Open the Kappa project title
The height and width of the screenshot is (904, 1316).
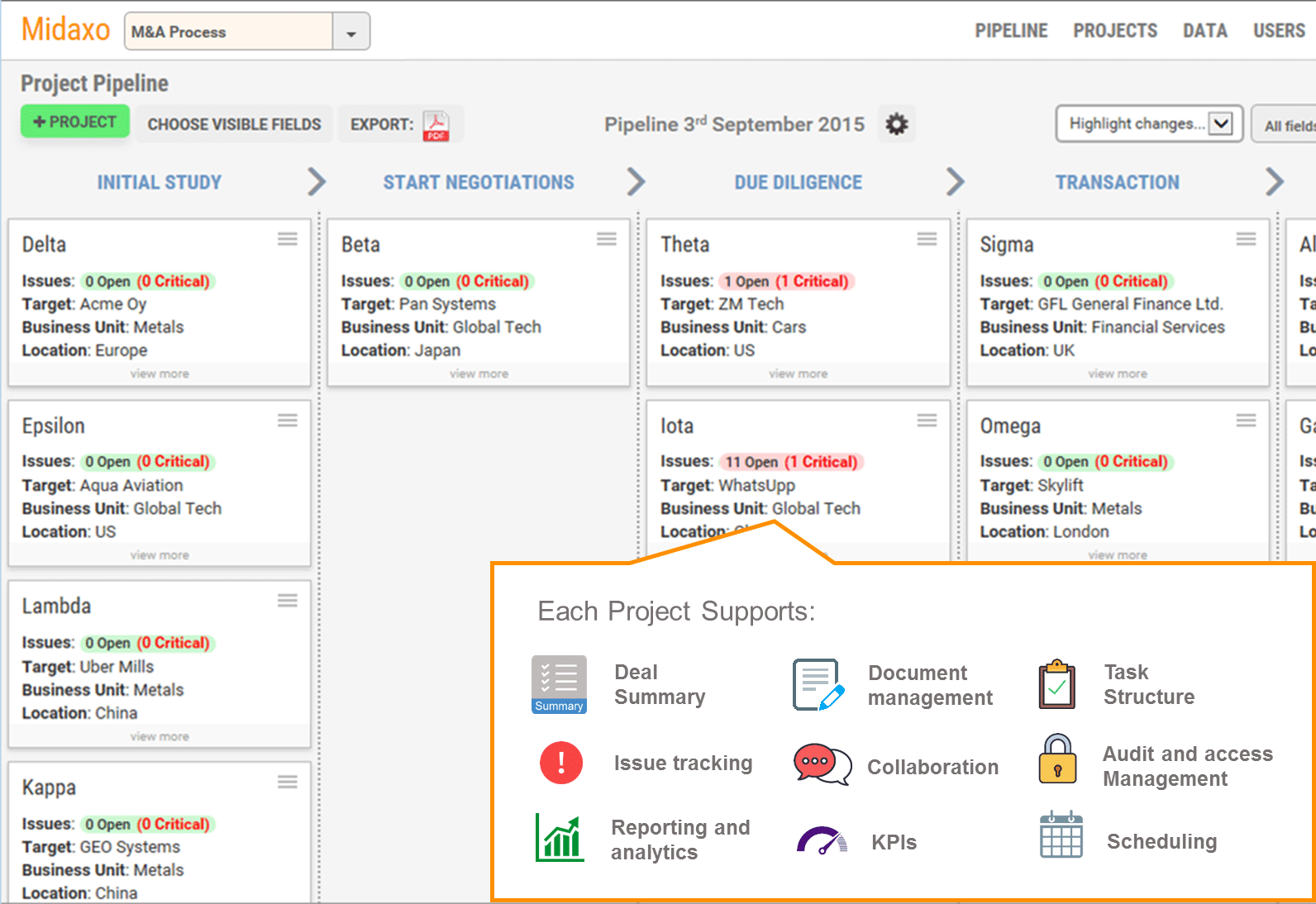pos(49,787)
